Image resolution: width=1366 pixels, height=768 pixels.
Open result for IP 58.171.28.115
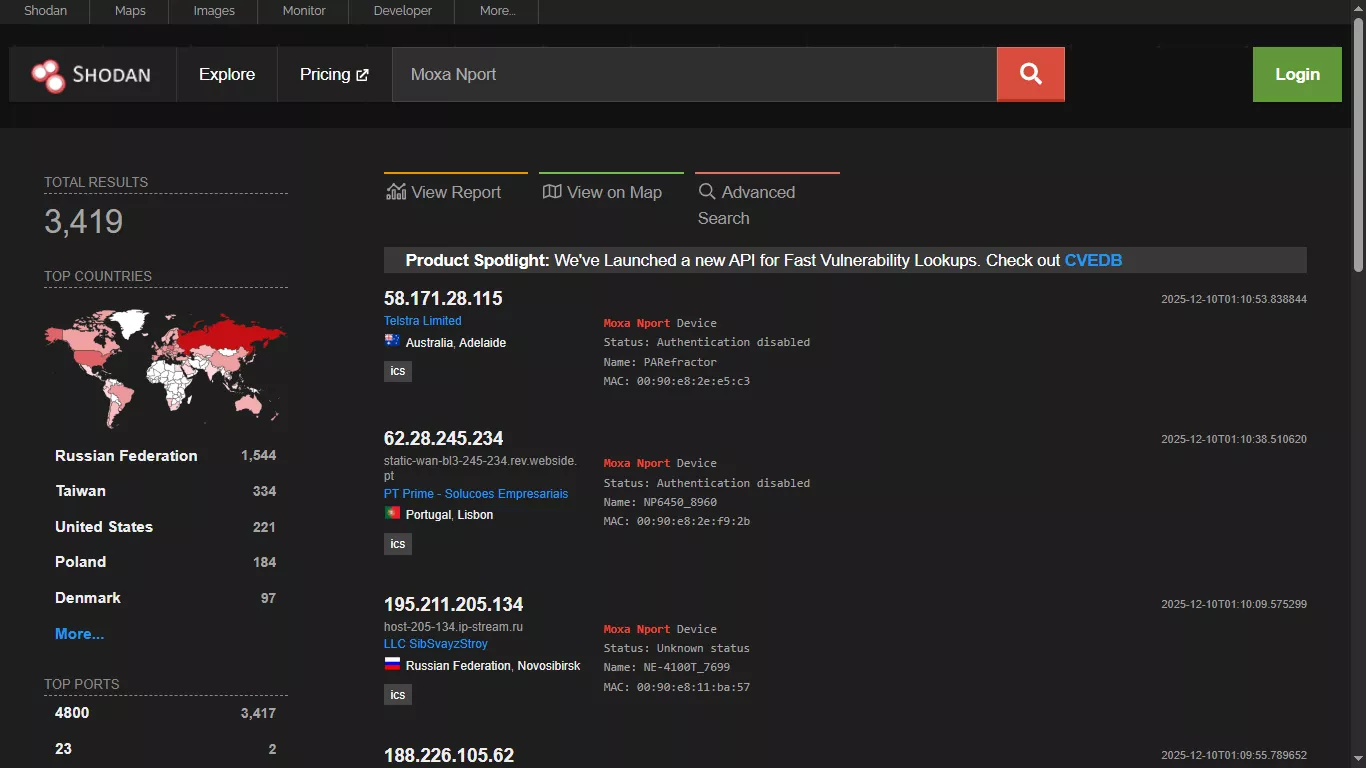[443, 297]
